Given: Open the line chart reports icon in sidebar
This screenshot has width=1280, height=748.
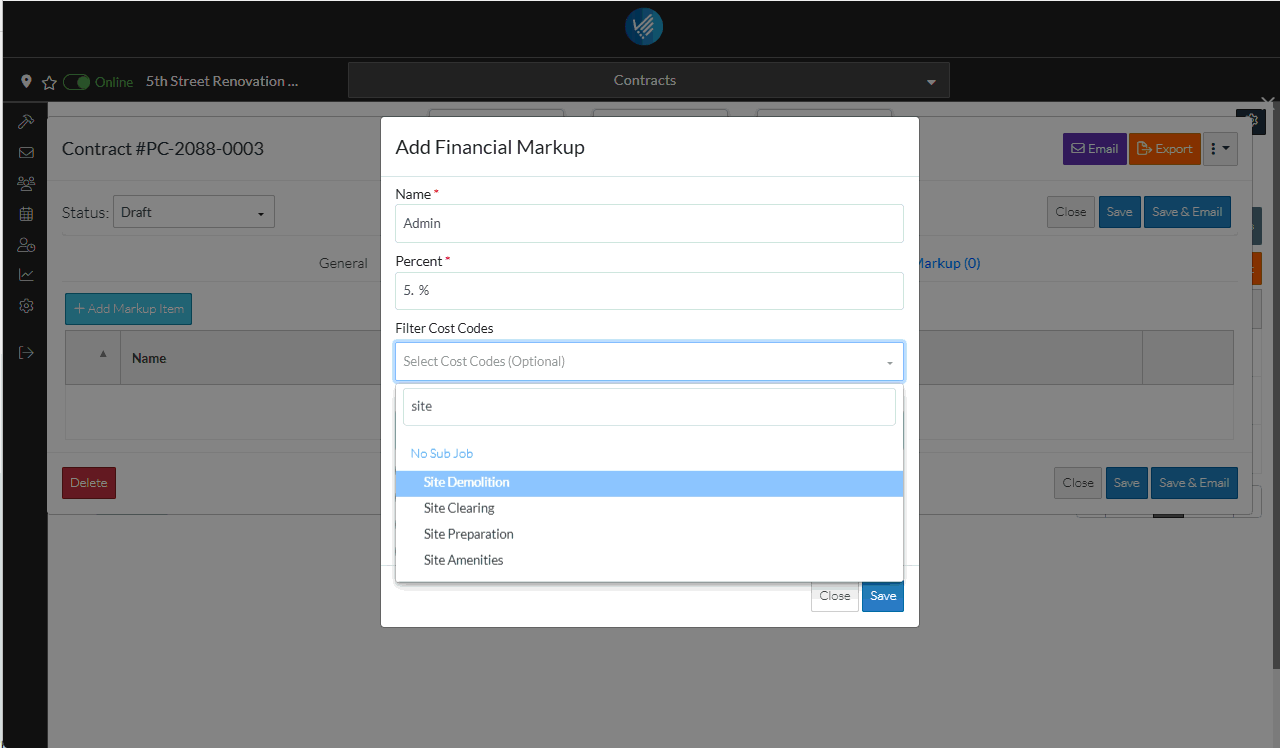Looking at the screenshot, I should click(x=26, y=275).
